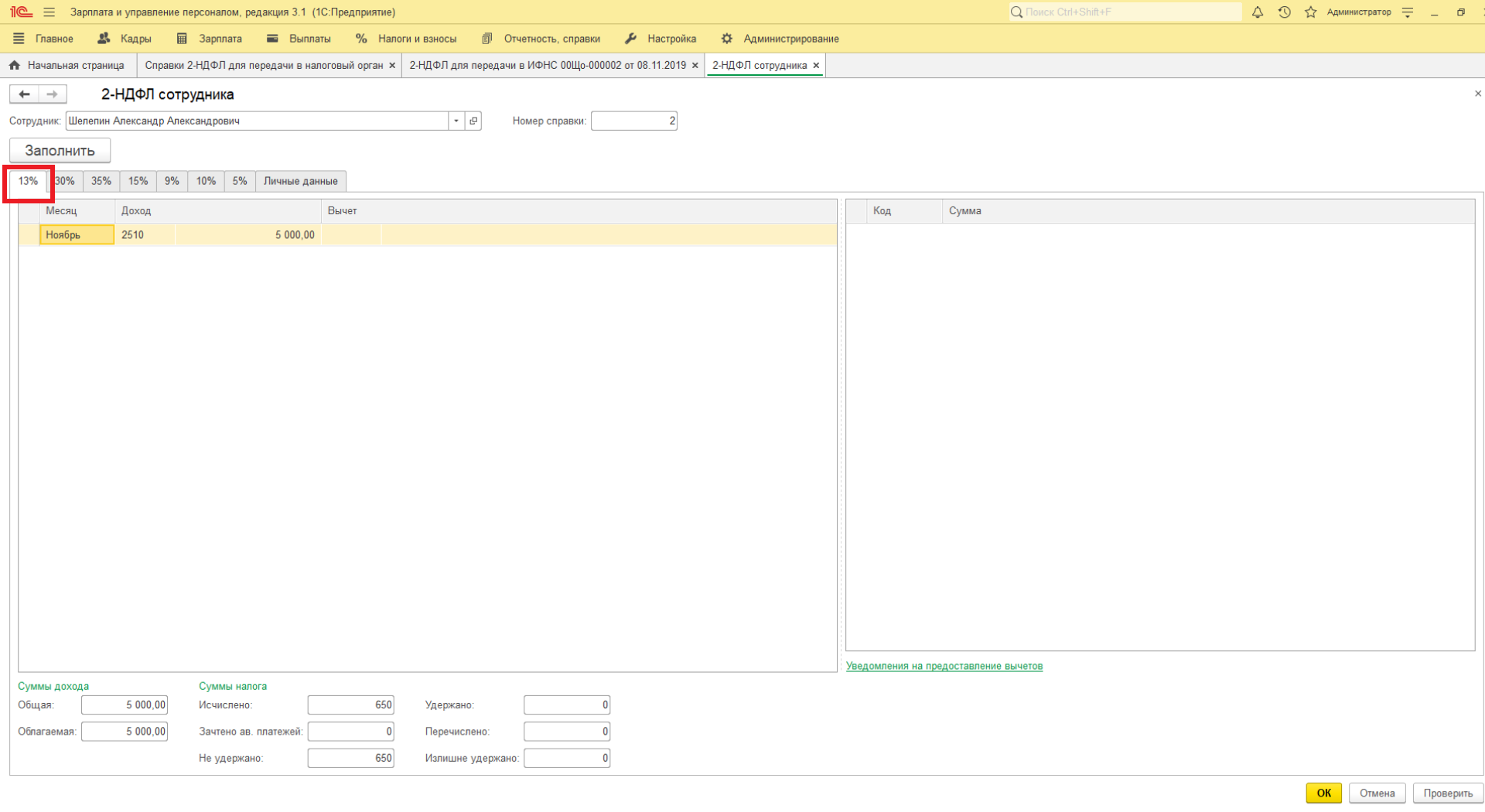Select the Ноябрь month cell
The width and height of the screenshot is (1485, 812).
(77, 235)
